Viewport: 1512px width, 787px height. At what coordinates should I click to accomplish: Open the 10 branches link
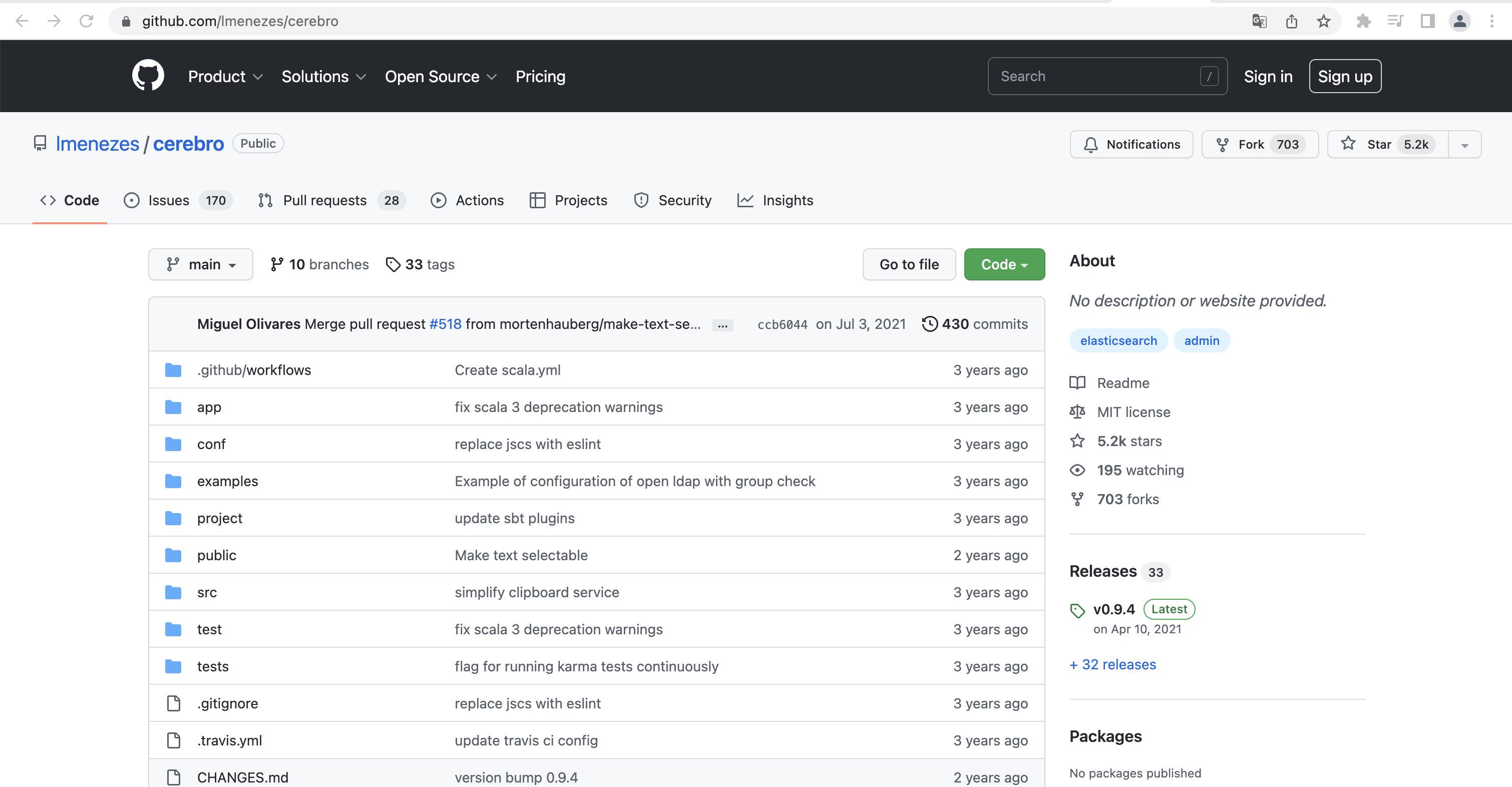[x=319, y=264]
